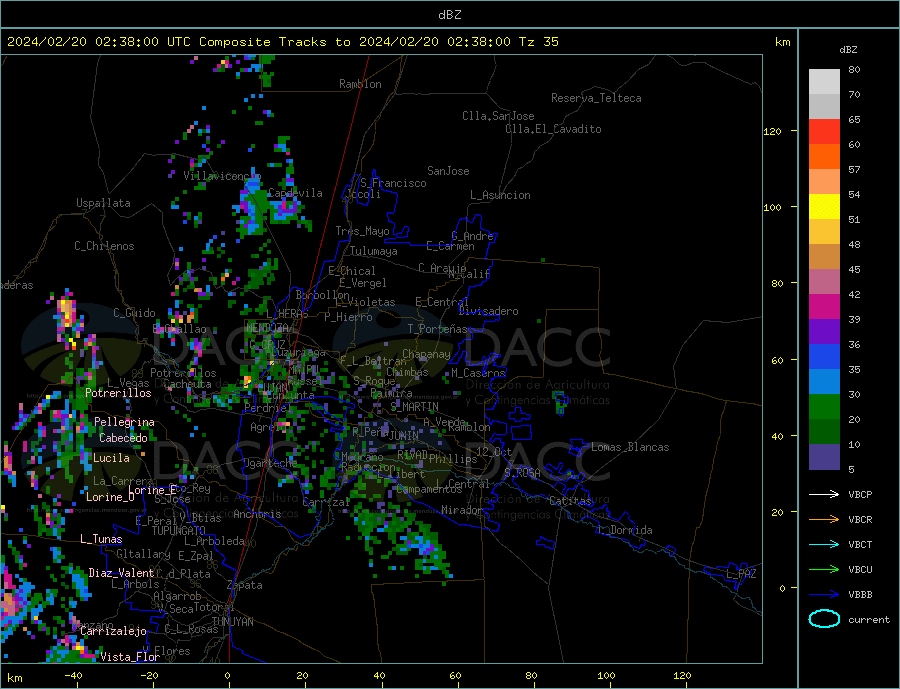Click the '80' tick on the vertical km axis
This screenshot has height=689, width=900.
coord(777,283)
